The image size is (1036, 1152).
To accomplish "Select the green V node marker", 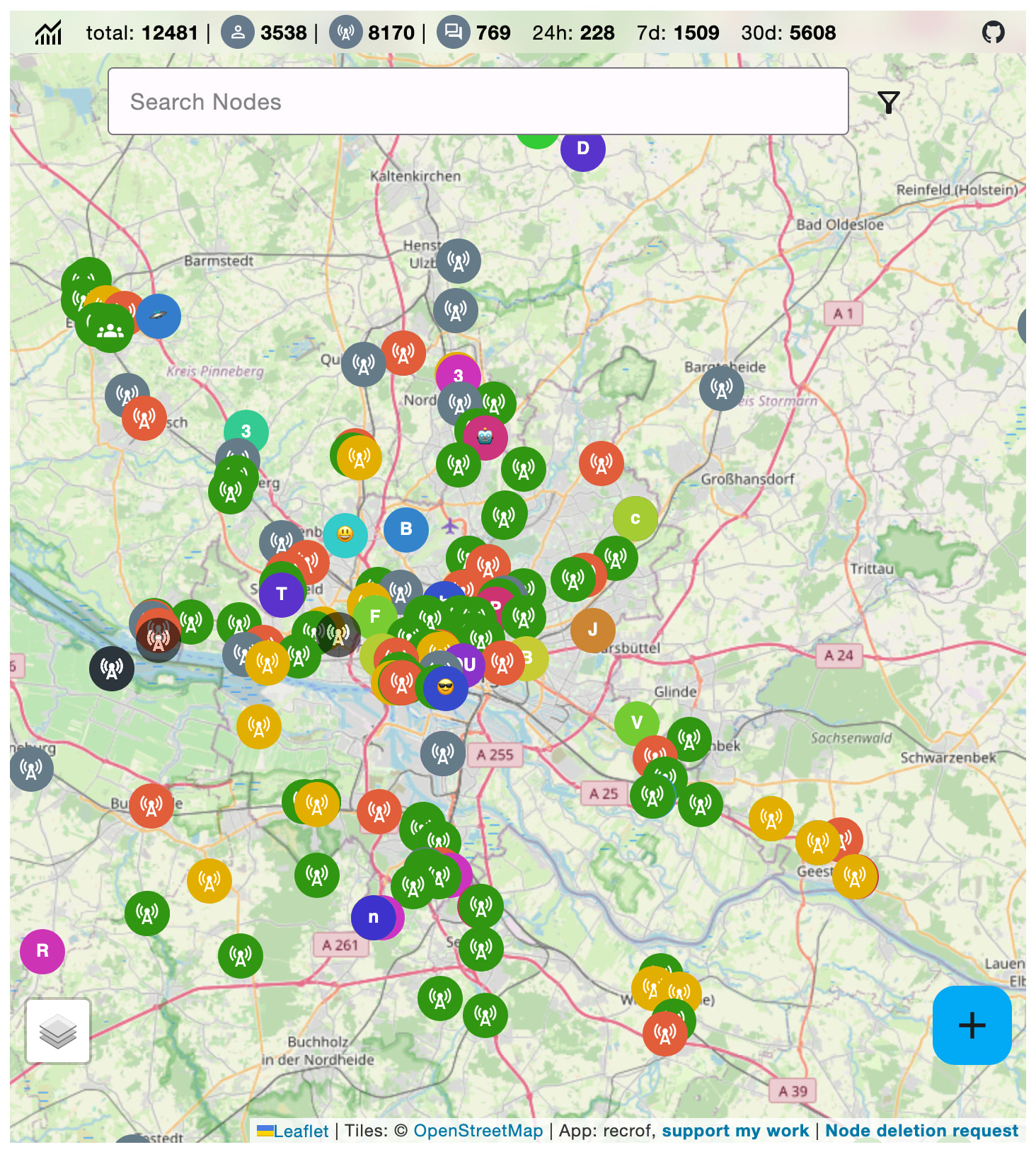I will coord(636,723).
